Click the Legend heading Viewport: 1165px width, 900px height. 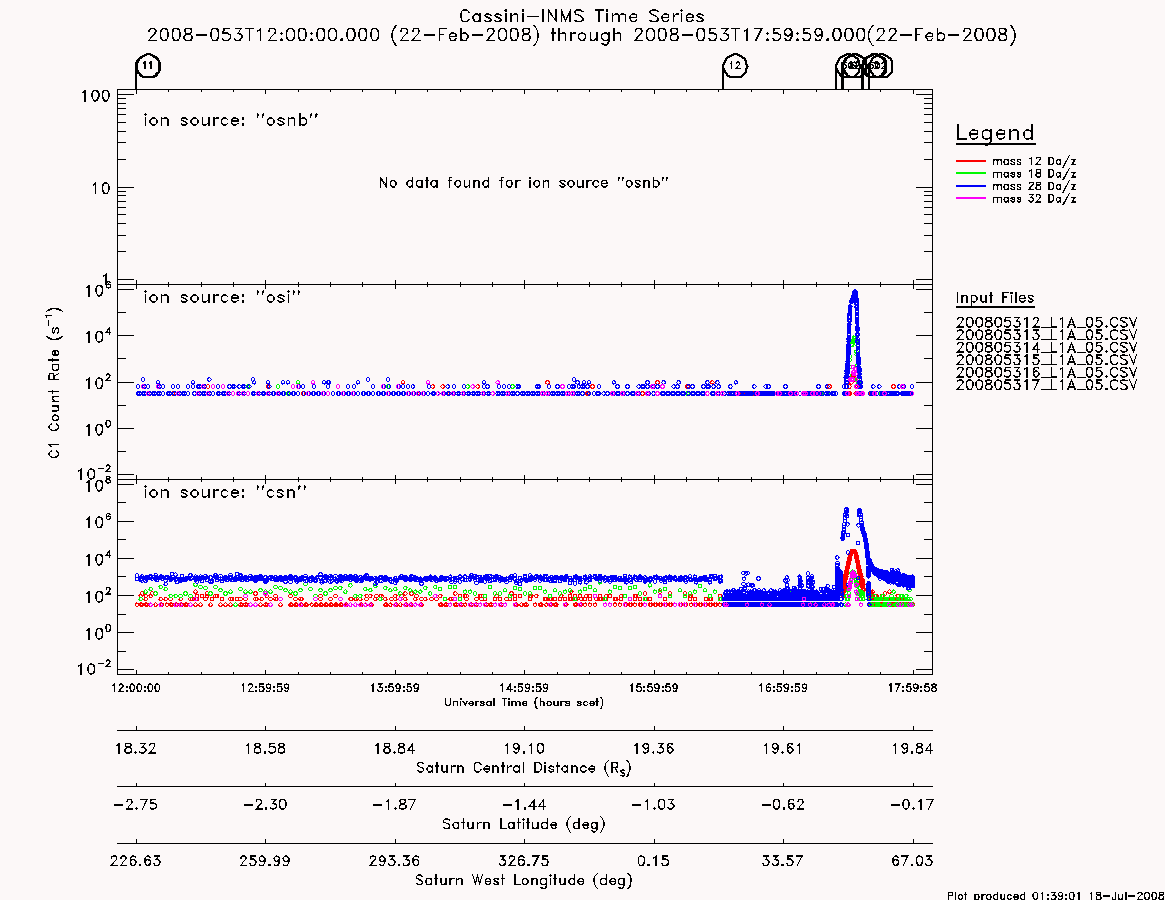coord(995,133)
